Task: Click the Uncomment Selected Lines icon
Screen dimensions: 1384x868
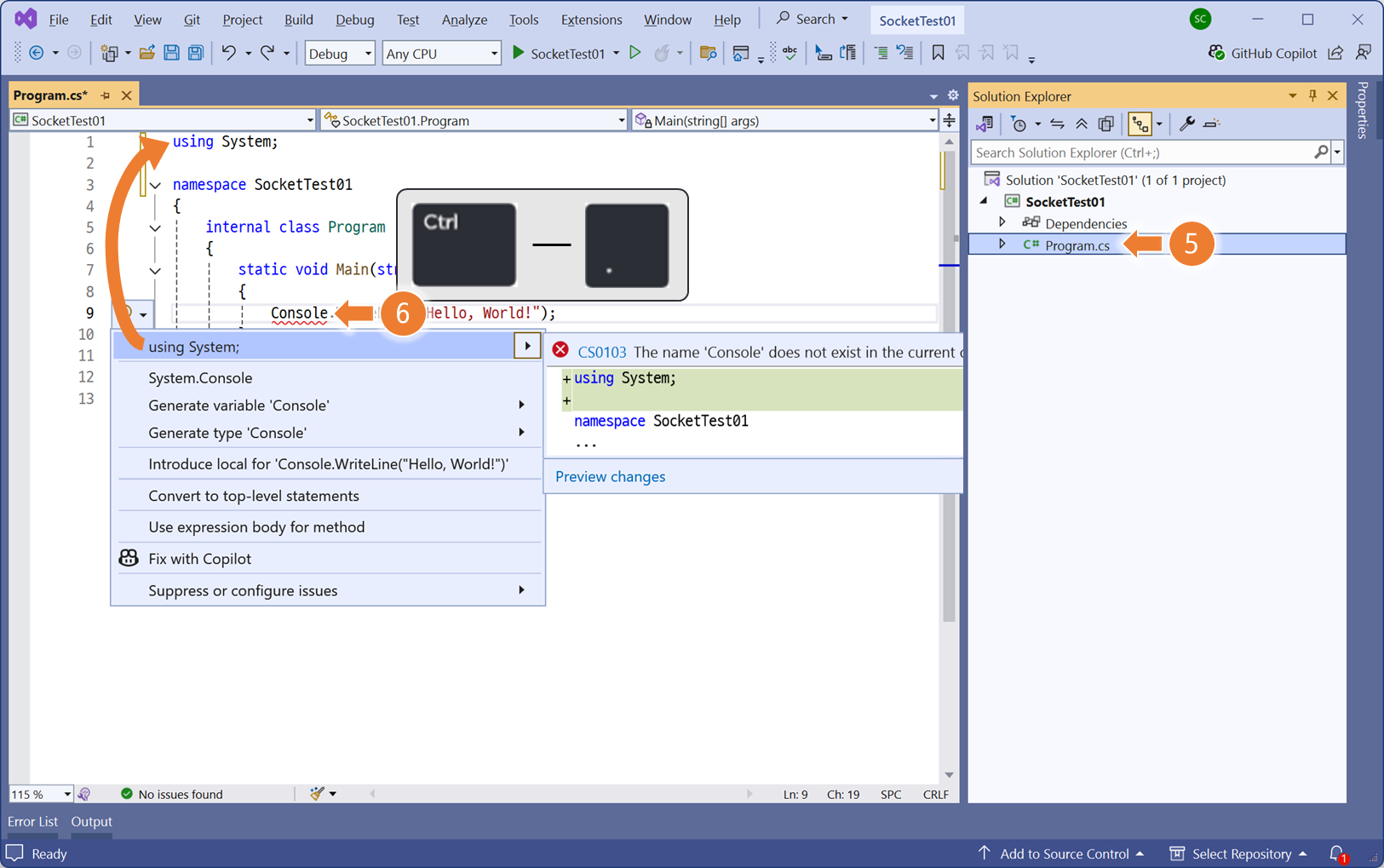Action: pos(905,53)
